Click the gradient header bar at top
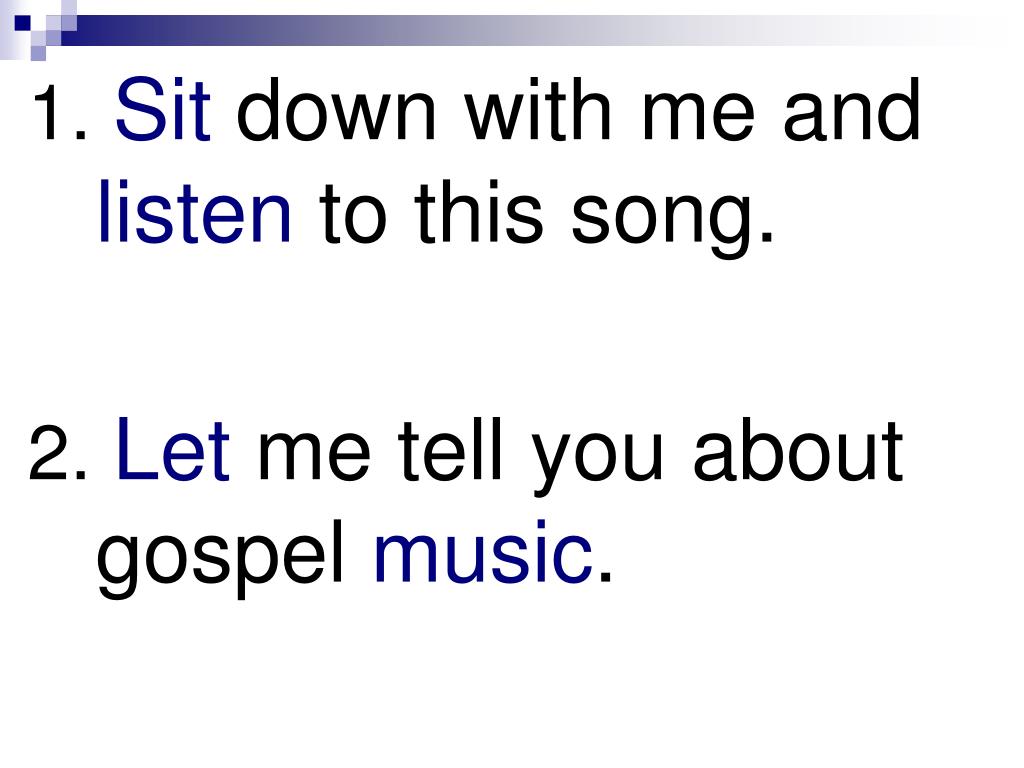Screen dimensions: 1024x768 [x=536, y=30]
